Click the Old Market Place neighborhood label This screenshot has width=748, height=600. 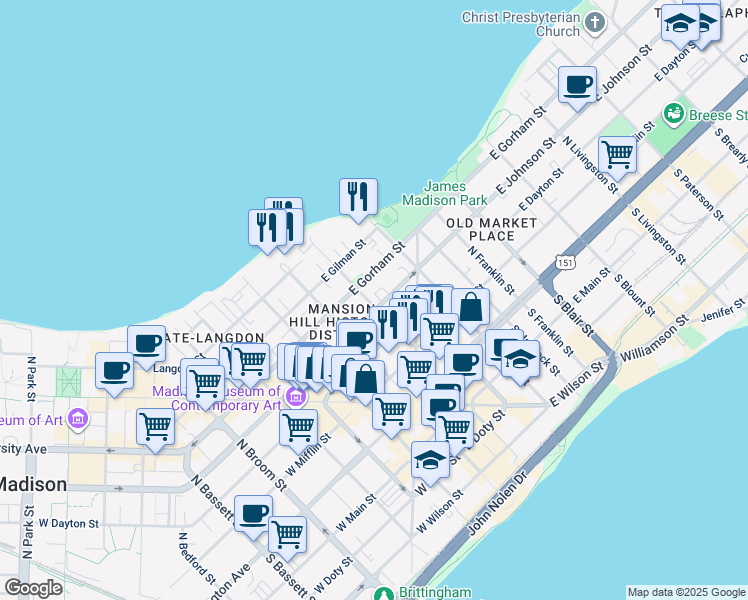click(491, 229)
